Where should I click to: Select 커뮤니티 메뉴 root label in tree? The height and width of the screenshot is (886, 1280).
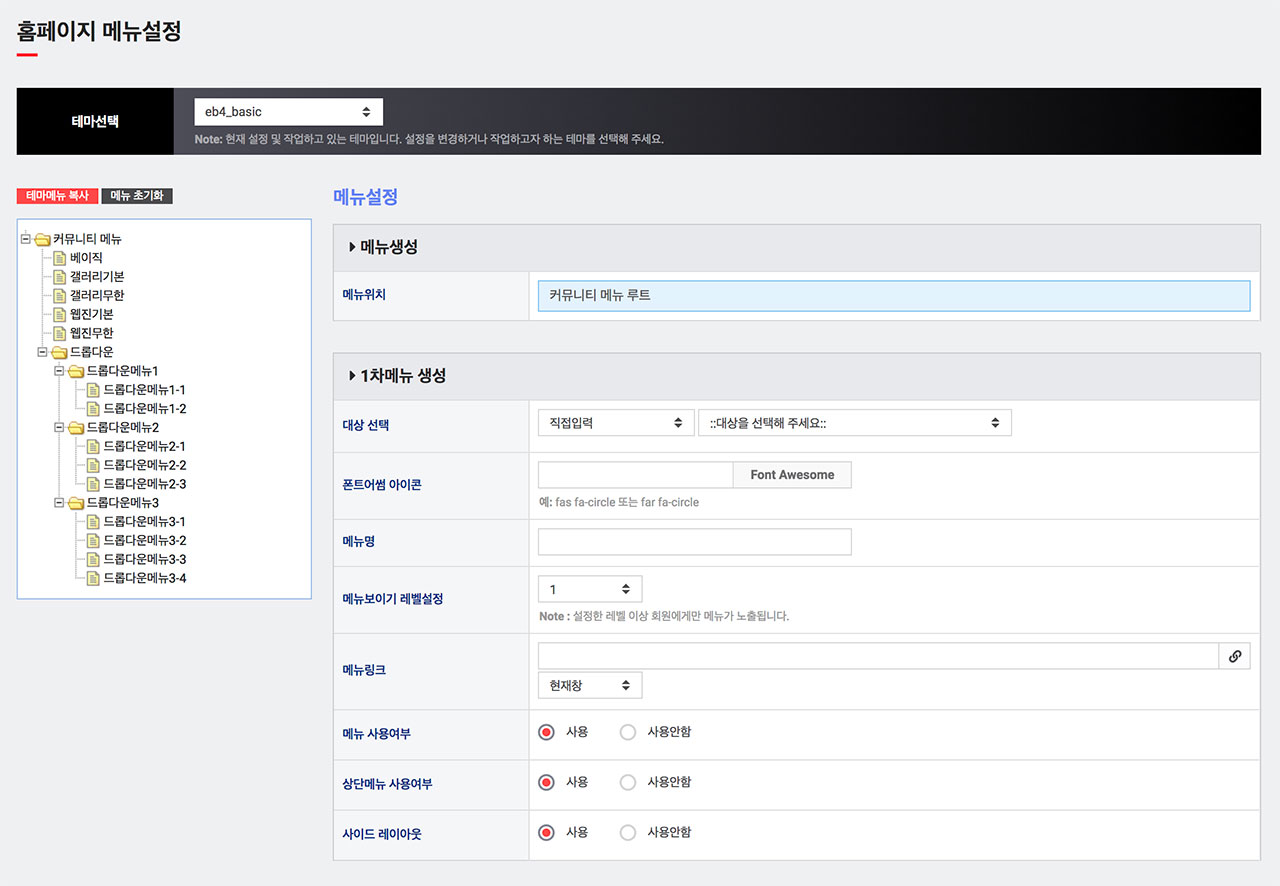[x=88, y=239]
